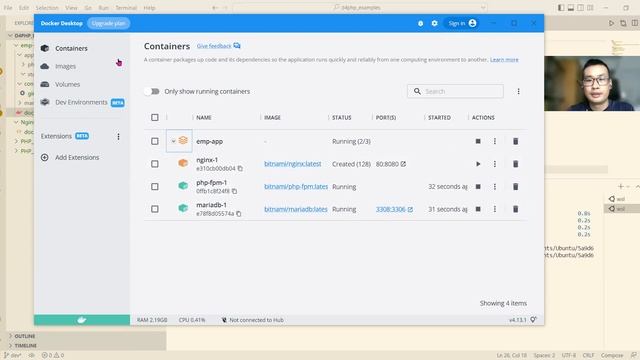Open the Containers section in sidebar
Image resolution: width=640 pixels, height=360 pixels.
pos(71,48)
